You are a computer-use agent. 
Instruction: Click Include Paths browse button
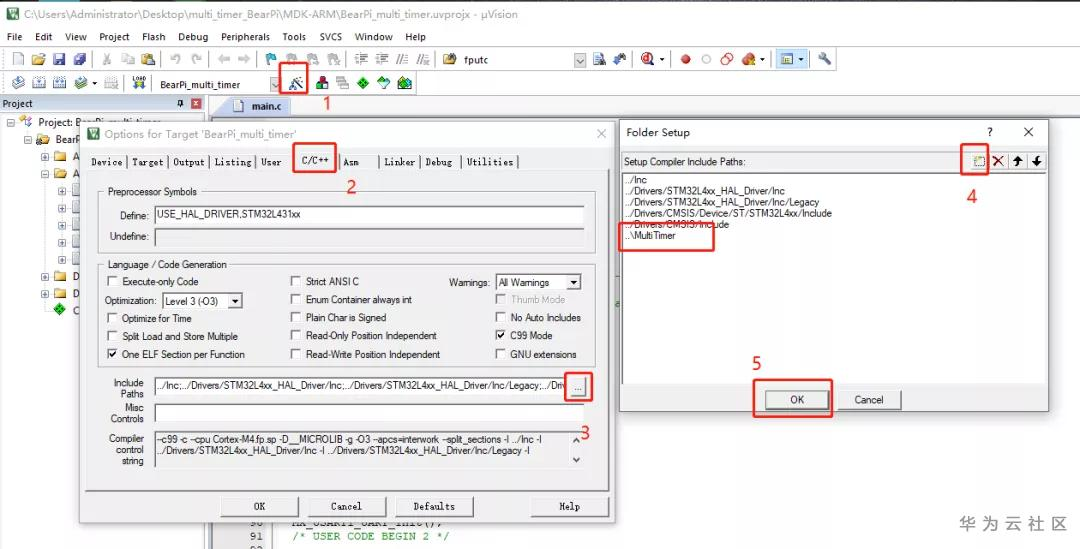578,388
